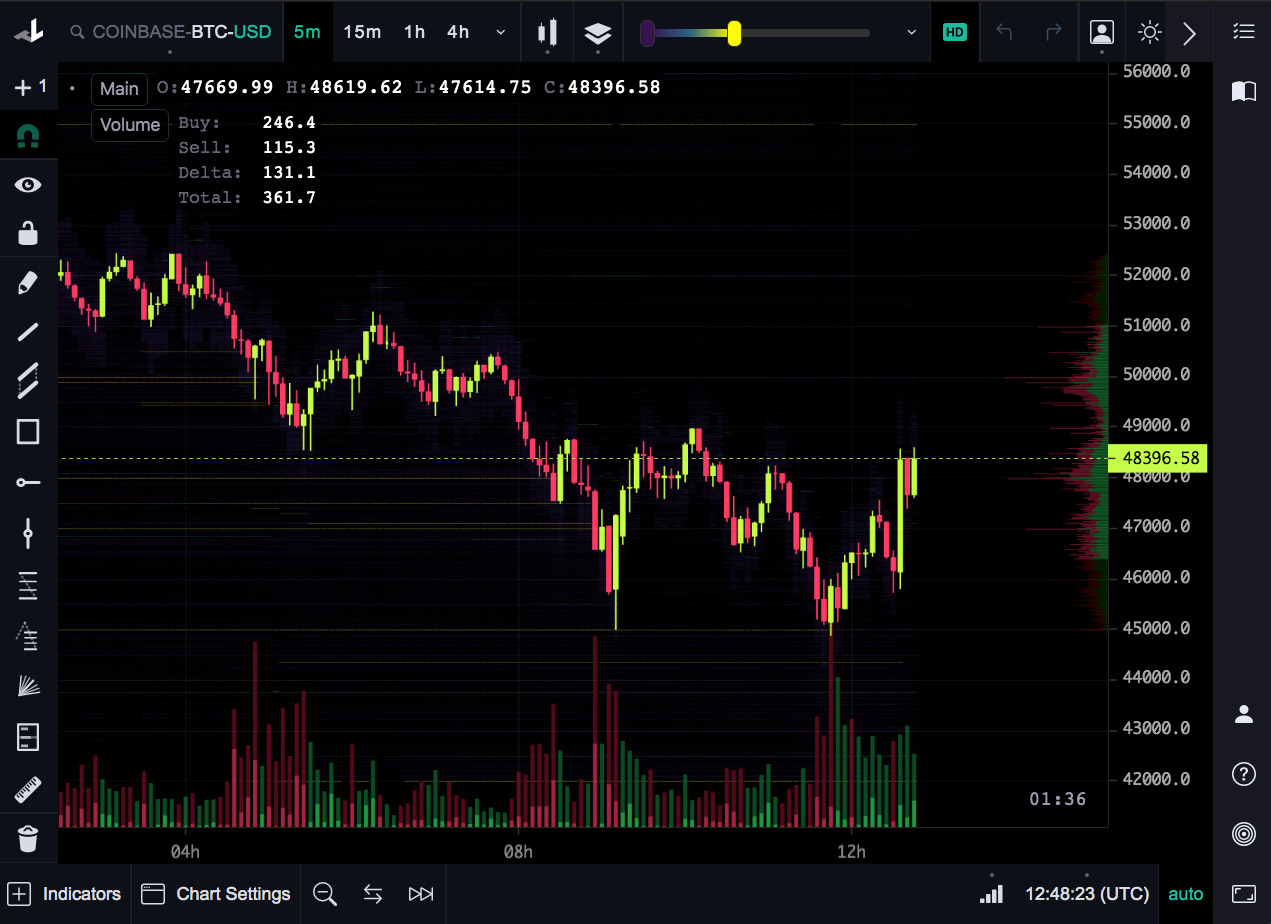Toggle drawings visibility with the eye icon
This screenshot has width=1271, height=924.
[28, 184]
